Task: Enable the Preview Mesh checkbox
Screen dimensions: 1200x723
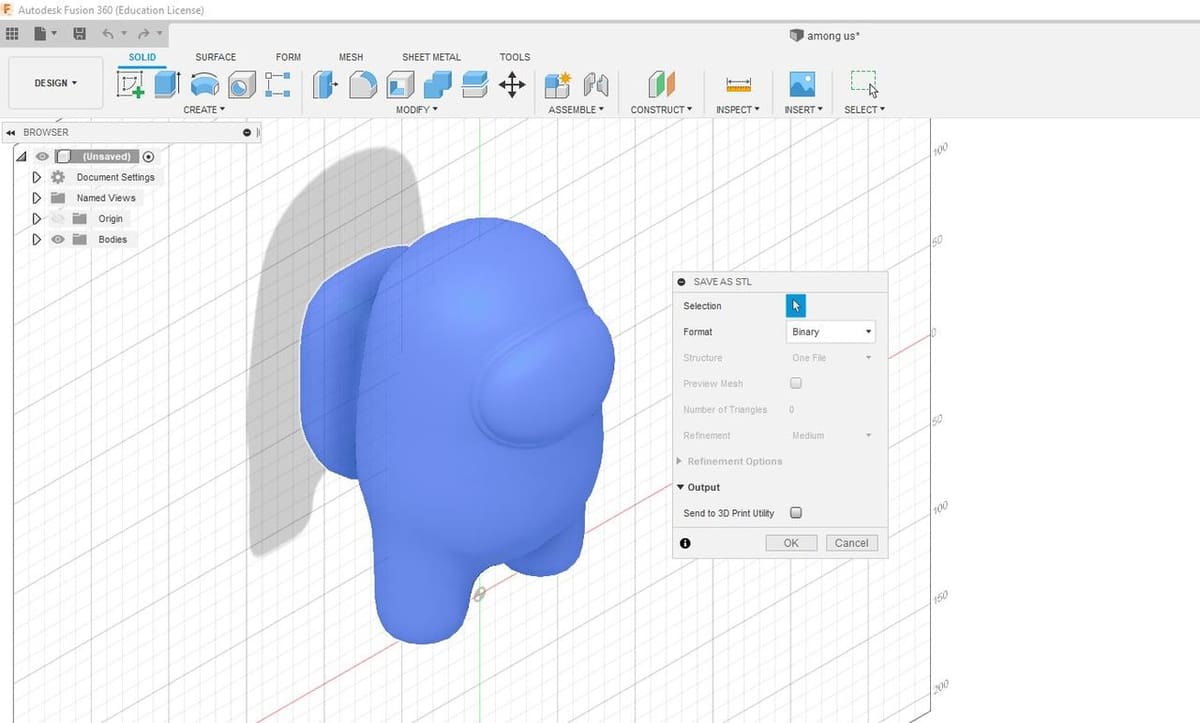Action: tap(796, 383)
